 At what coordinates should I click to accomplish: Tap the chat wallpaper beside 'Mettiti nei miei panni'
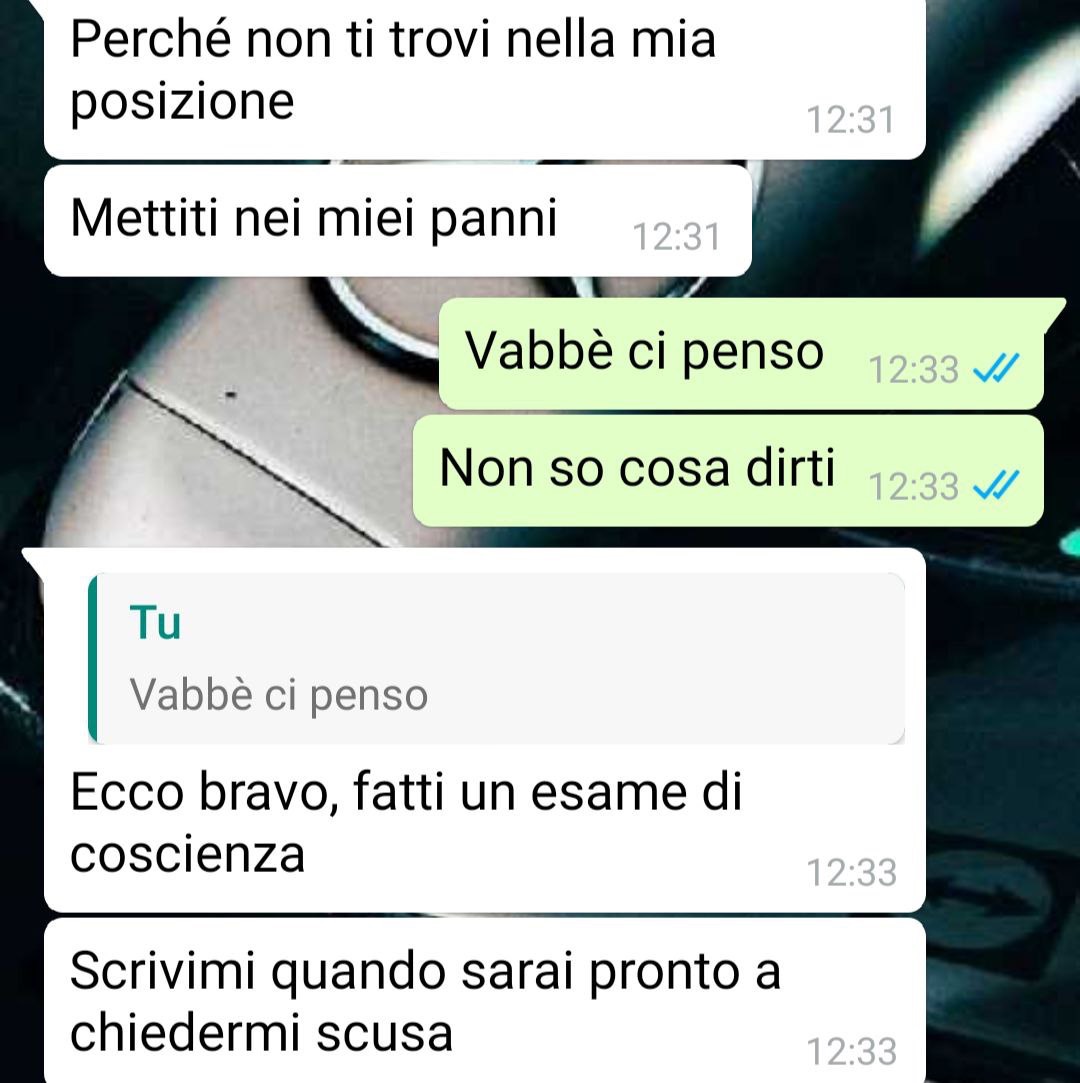(x=898, y=221)
